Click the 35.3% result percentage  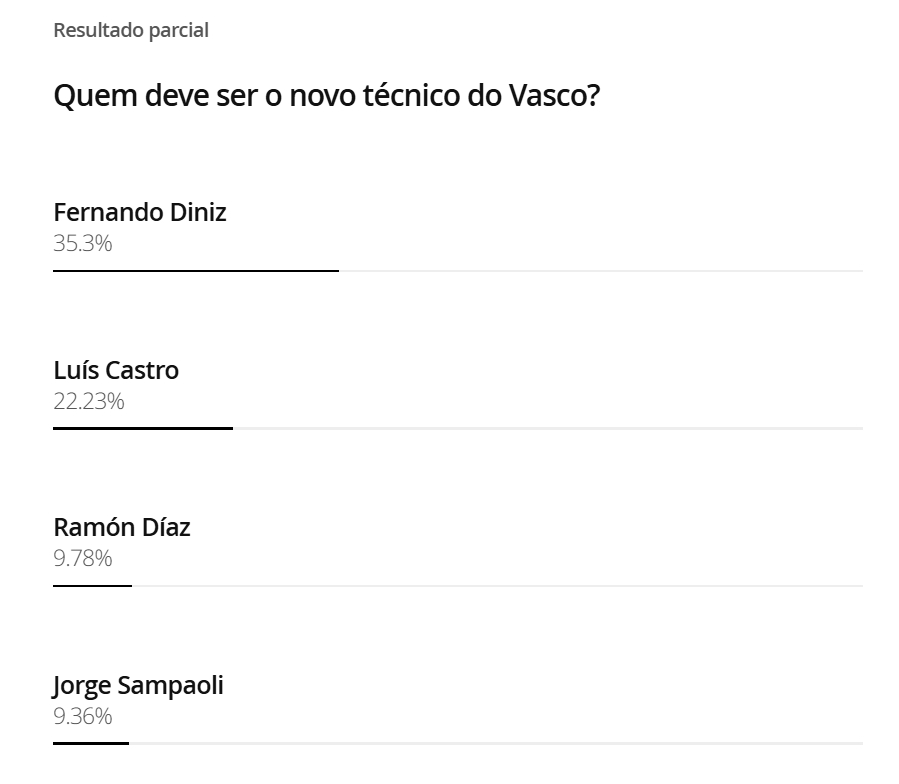click(x=83, y=243)
